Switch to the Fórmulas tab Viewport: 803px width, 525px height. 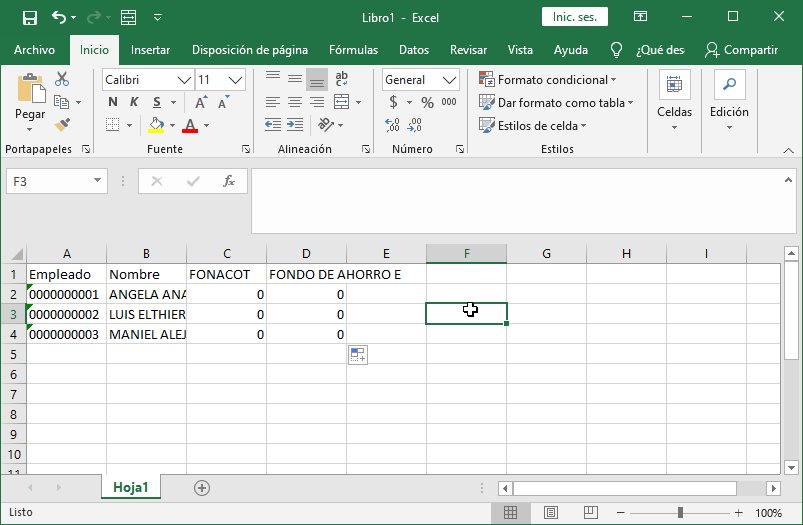tap(353, 50)
